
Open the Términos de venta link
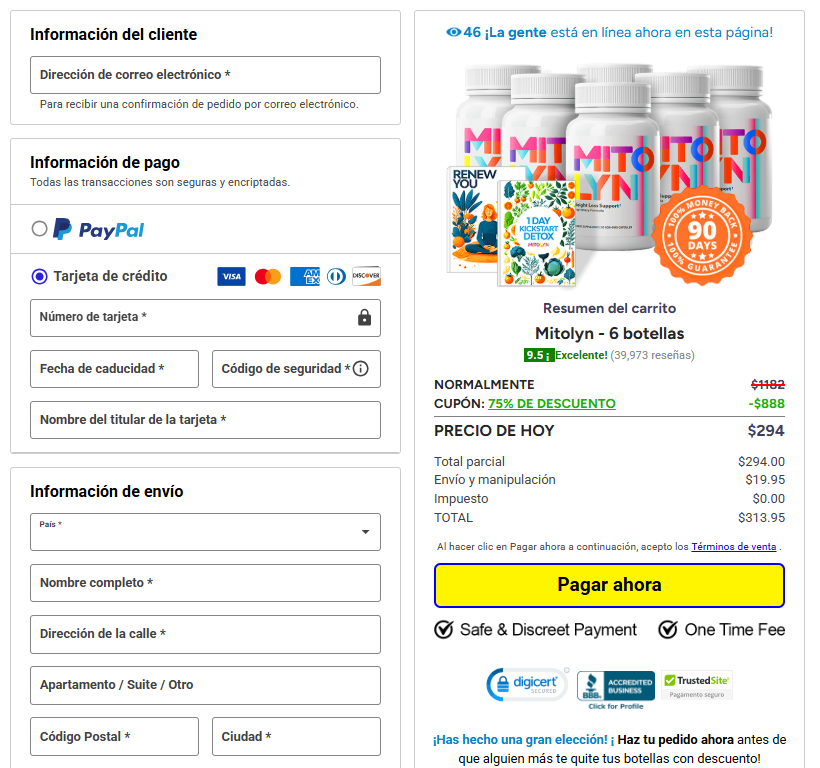click(734, 547)
